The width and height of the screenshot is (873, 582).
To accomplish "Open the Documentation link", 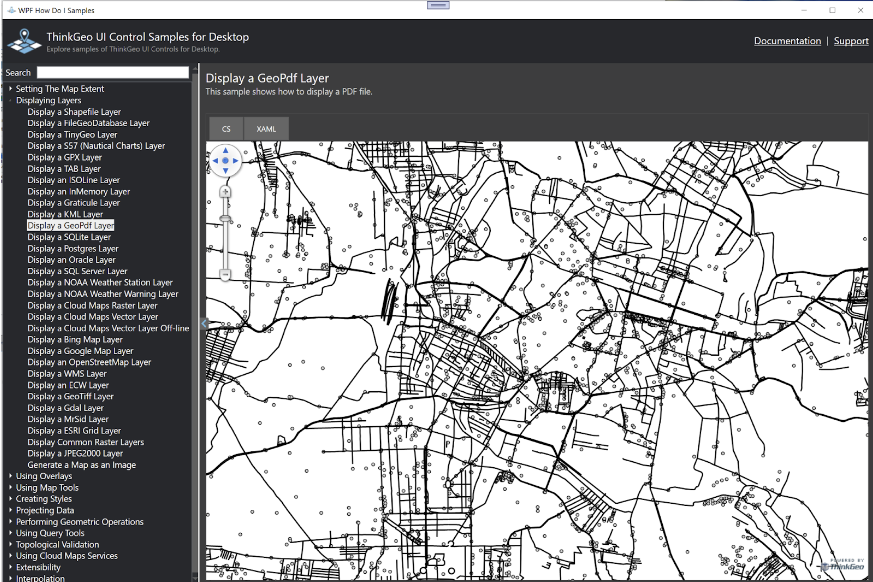I will [x=787, y=41].
